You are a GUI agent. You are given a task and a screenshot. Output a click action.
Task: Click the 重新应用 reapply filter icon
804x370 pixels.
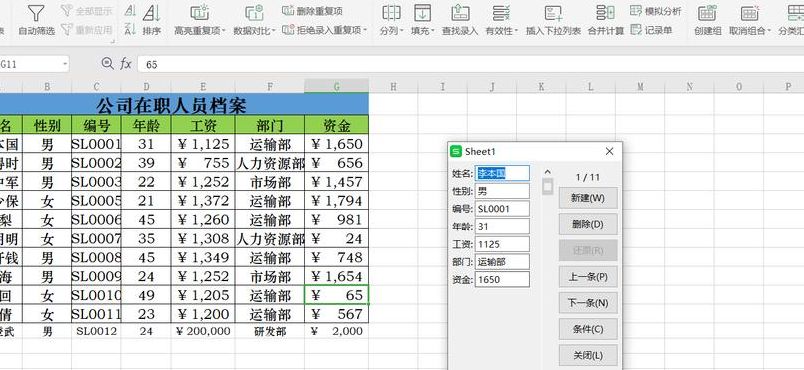click(67, 30)
